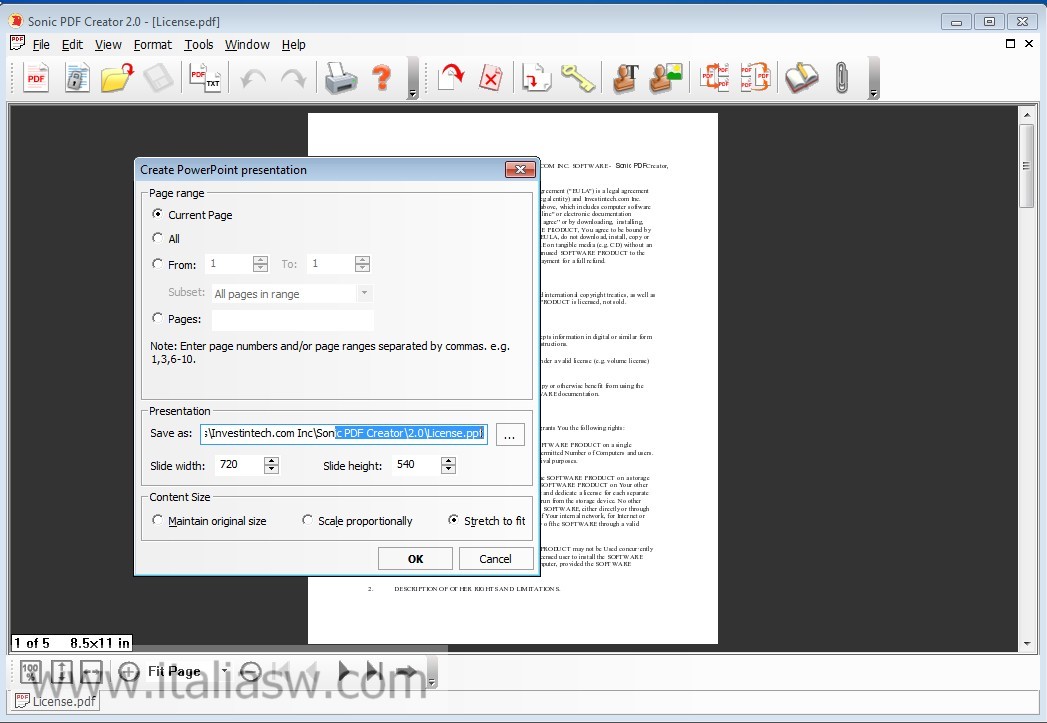The image size is (1047, 723).
Task: Click Cancel in the PowerPoint dialog
Action: (x=495, y=559)
